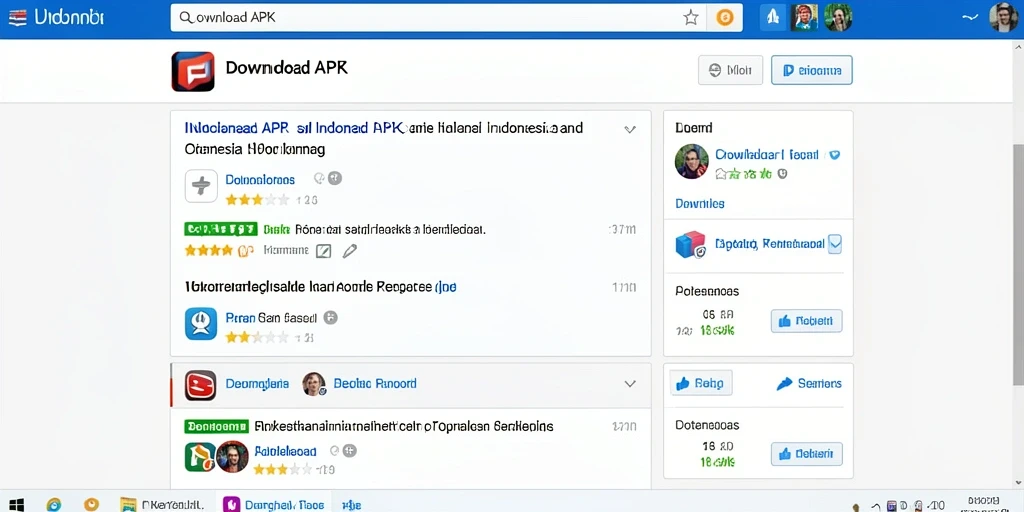Open the green-background user avatar in header
1024x512 pixels.
tap(838, 18)
